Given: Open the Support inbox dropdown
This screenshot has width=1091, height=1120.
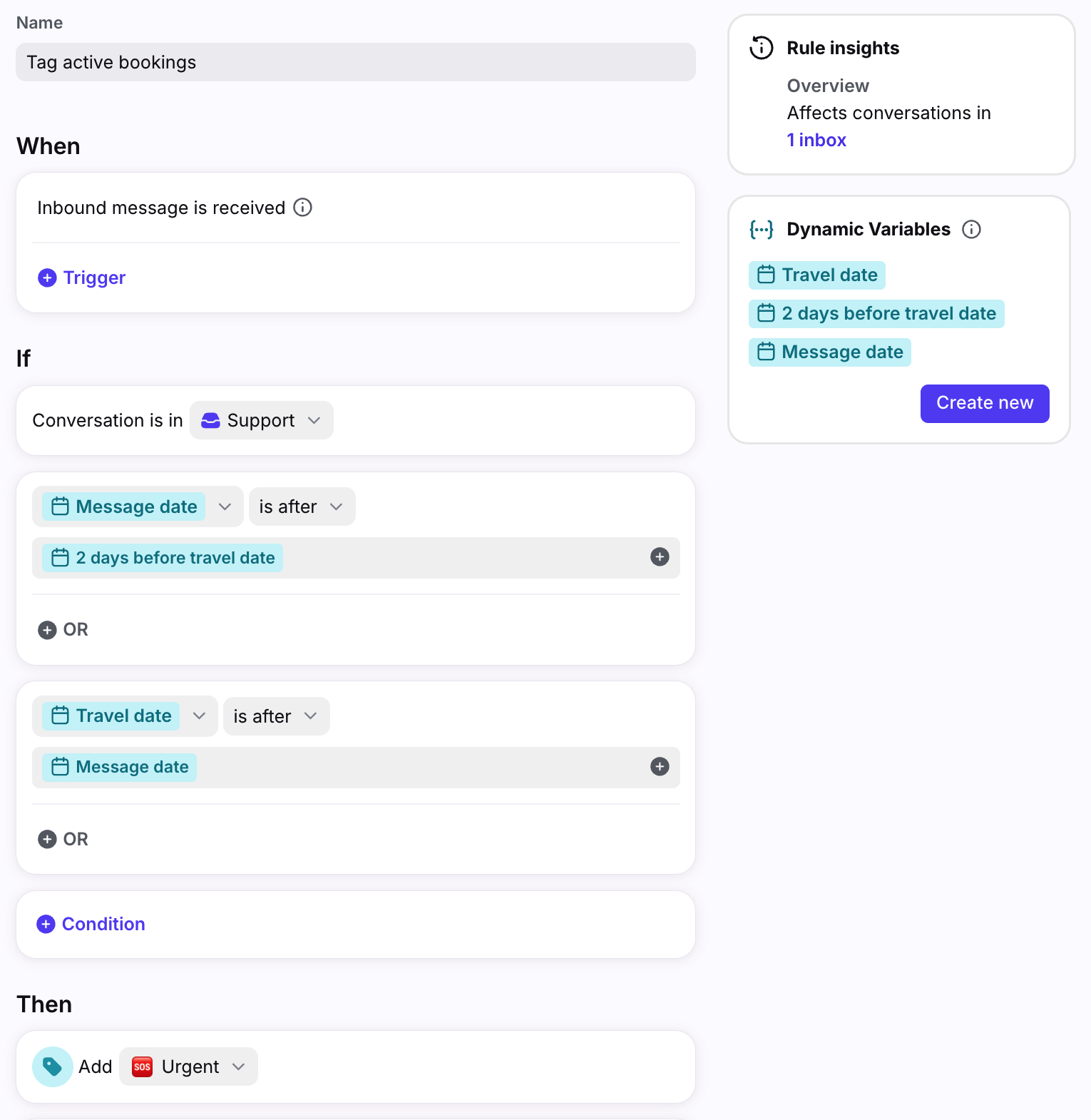Looking at the screenshot, I should click(x=261, y=420).
